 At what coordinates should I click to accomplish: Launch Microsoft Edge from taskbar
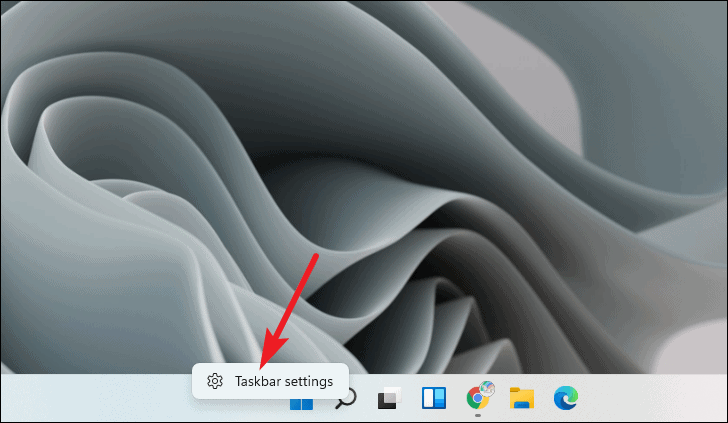click(566, 398)
